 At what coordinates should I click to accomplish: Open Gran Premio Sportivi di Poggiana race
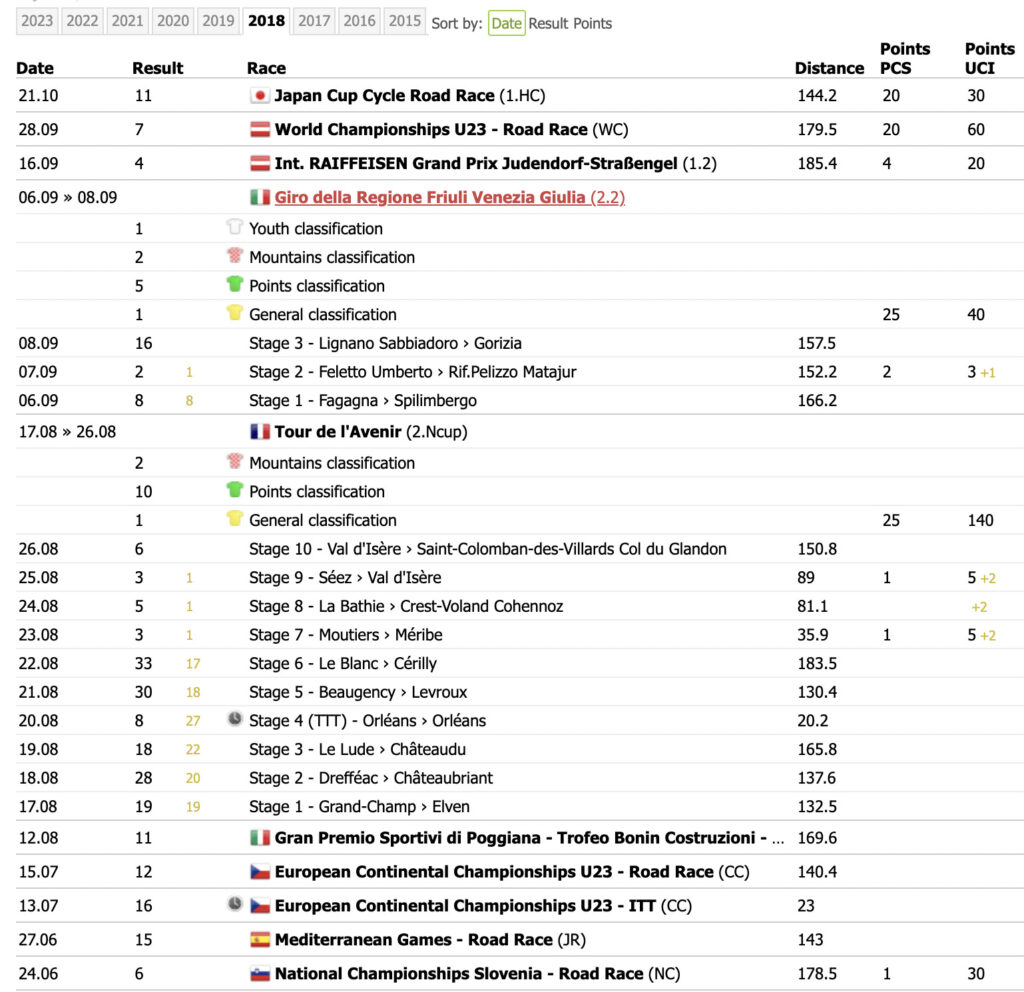[529, 838]
